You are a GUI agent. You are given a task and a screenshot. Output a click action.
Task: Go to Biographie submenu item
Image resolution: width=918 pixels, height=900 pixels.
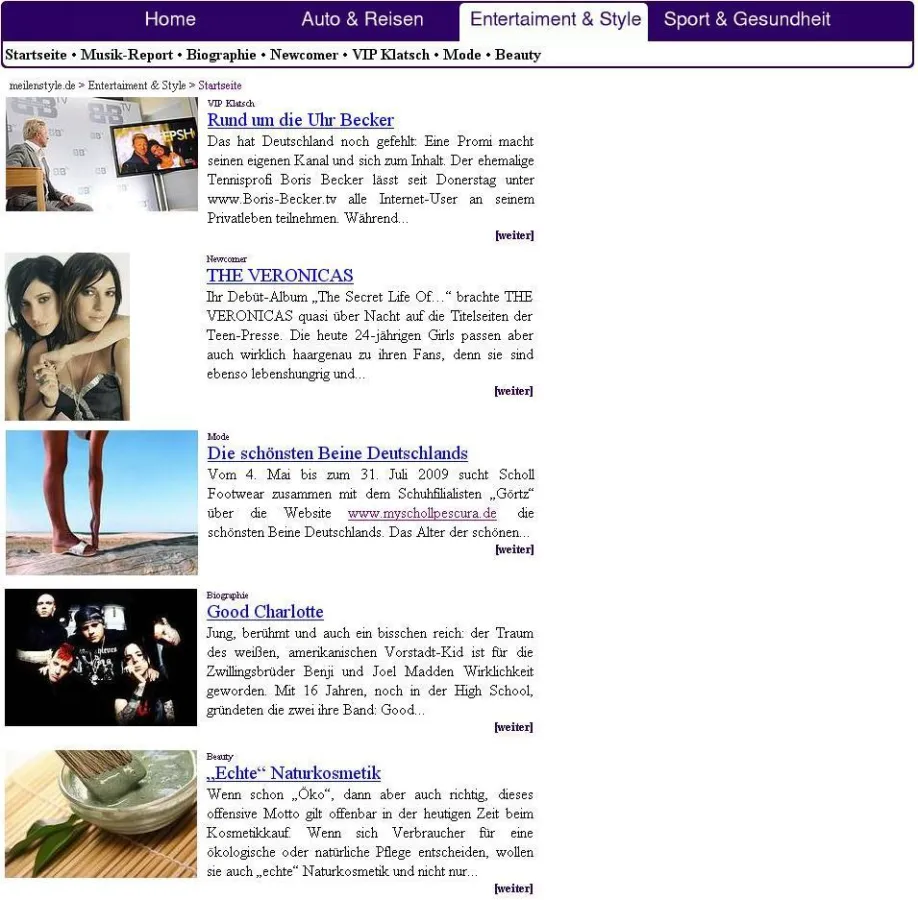click(x=221, y=55)
